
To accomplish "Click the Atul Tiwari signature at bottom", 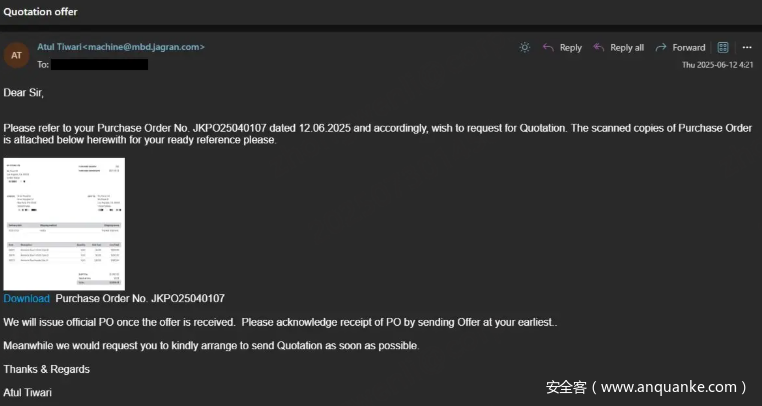I will pos(27,392).
